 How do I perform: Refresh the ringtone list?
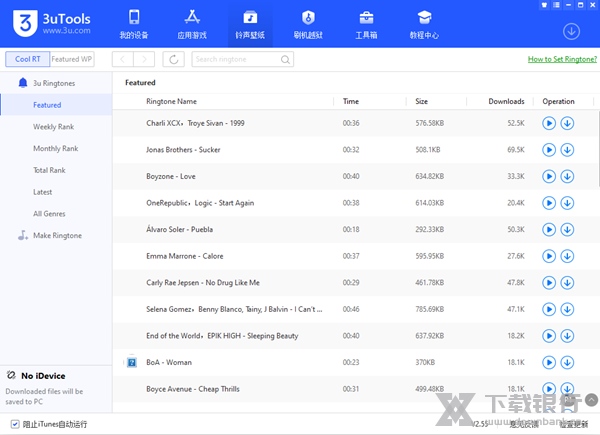[x=173, y=59]
